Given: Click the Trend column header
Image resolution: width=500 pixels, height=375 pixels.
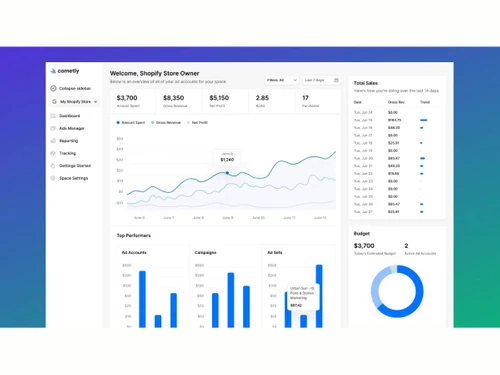Looking at the screenshot, I should click(x=425, y=102).
